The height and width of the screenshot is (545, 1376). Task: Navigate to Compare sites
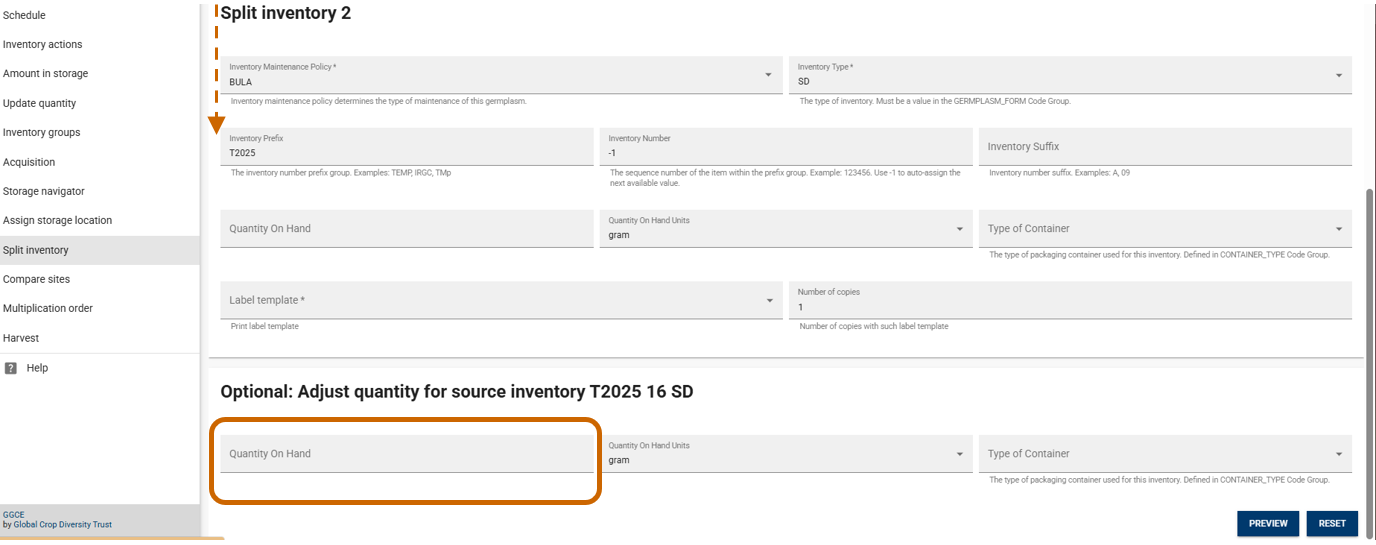(36, 279)
